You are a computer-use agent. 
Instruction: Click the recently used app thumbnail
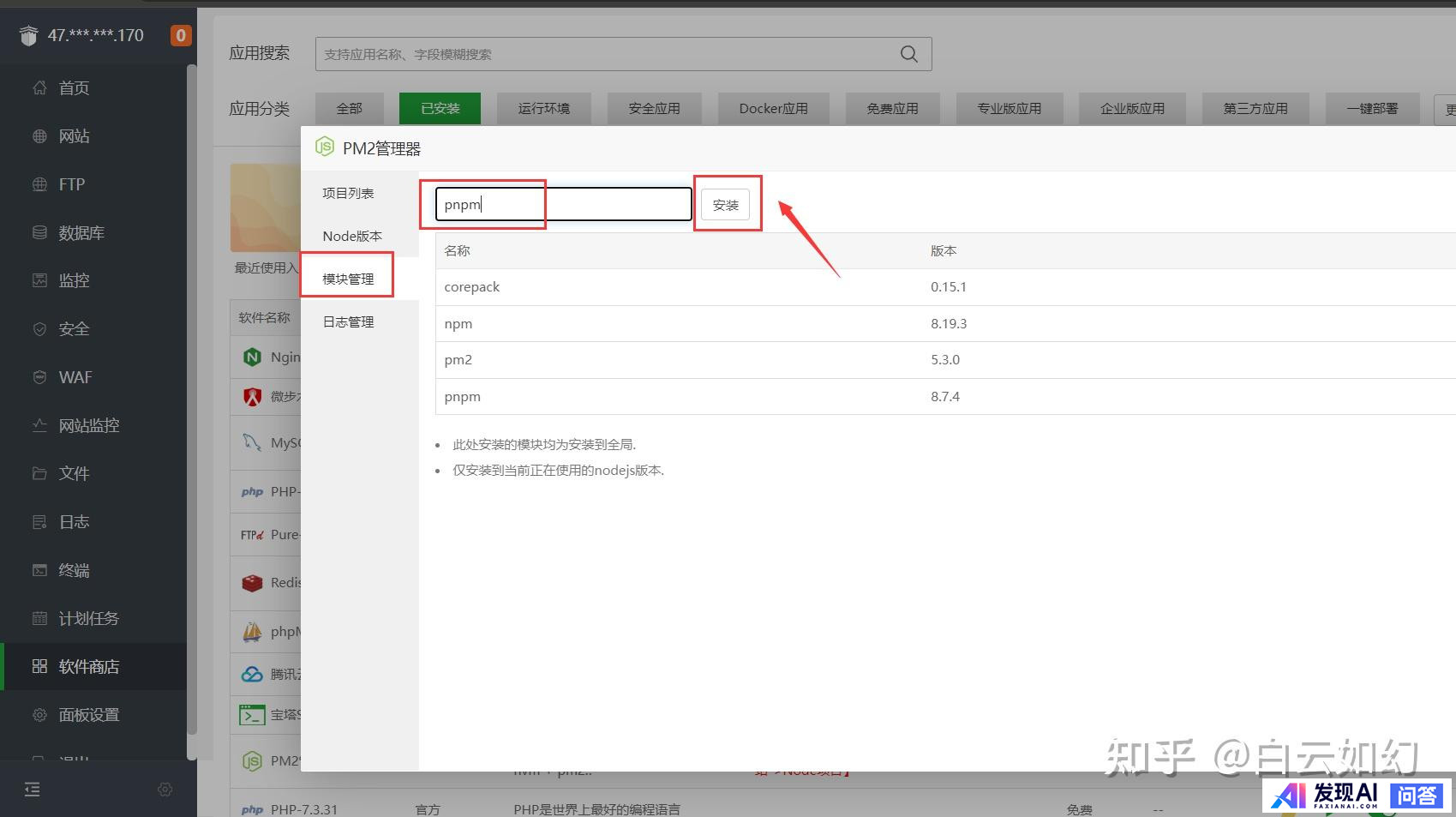click(266, 207)
